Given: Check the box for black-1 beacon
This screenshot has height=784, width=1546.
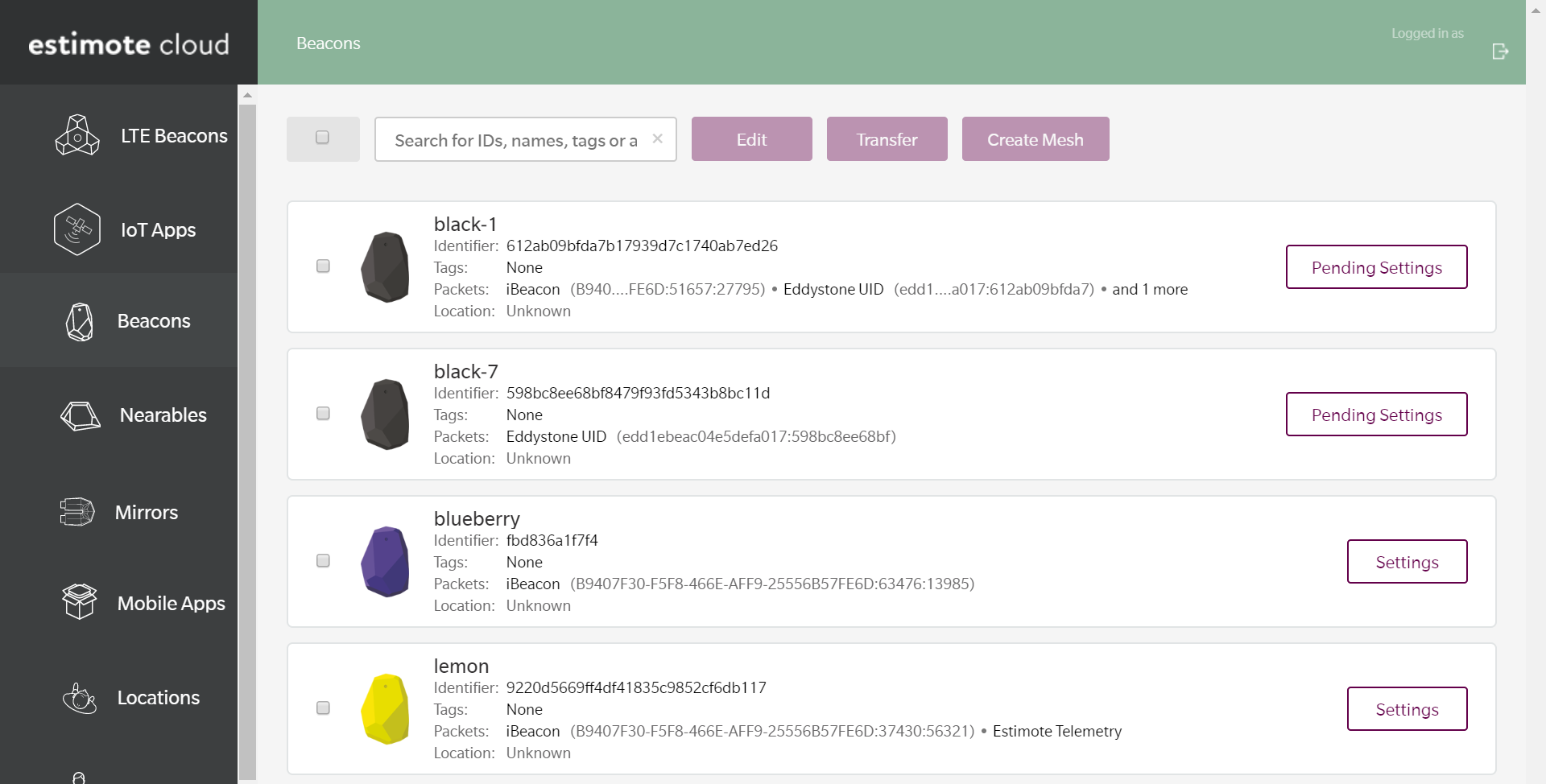Looking at the screenshot, I should (323, 266).
